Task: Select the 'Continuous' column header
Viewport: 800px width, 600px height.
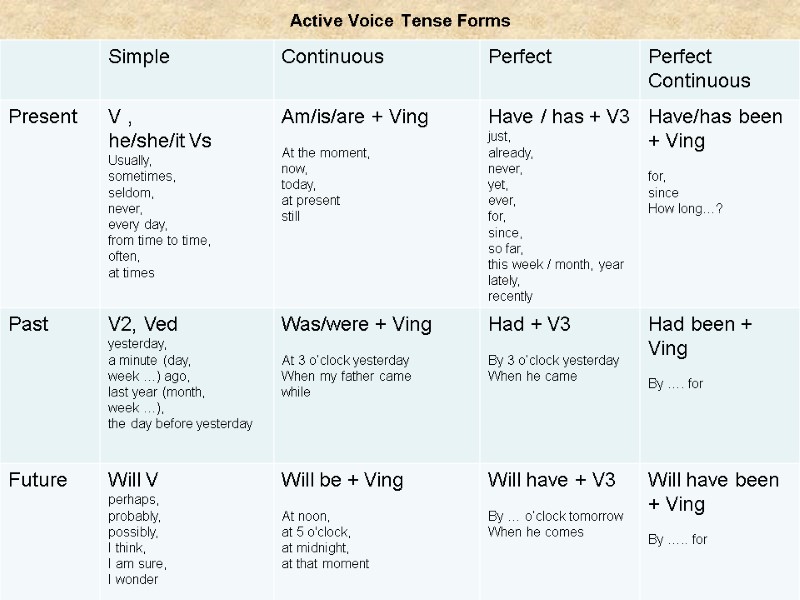Action: click(332, 57)
